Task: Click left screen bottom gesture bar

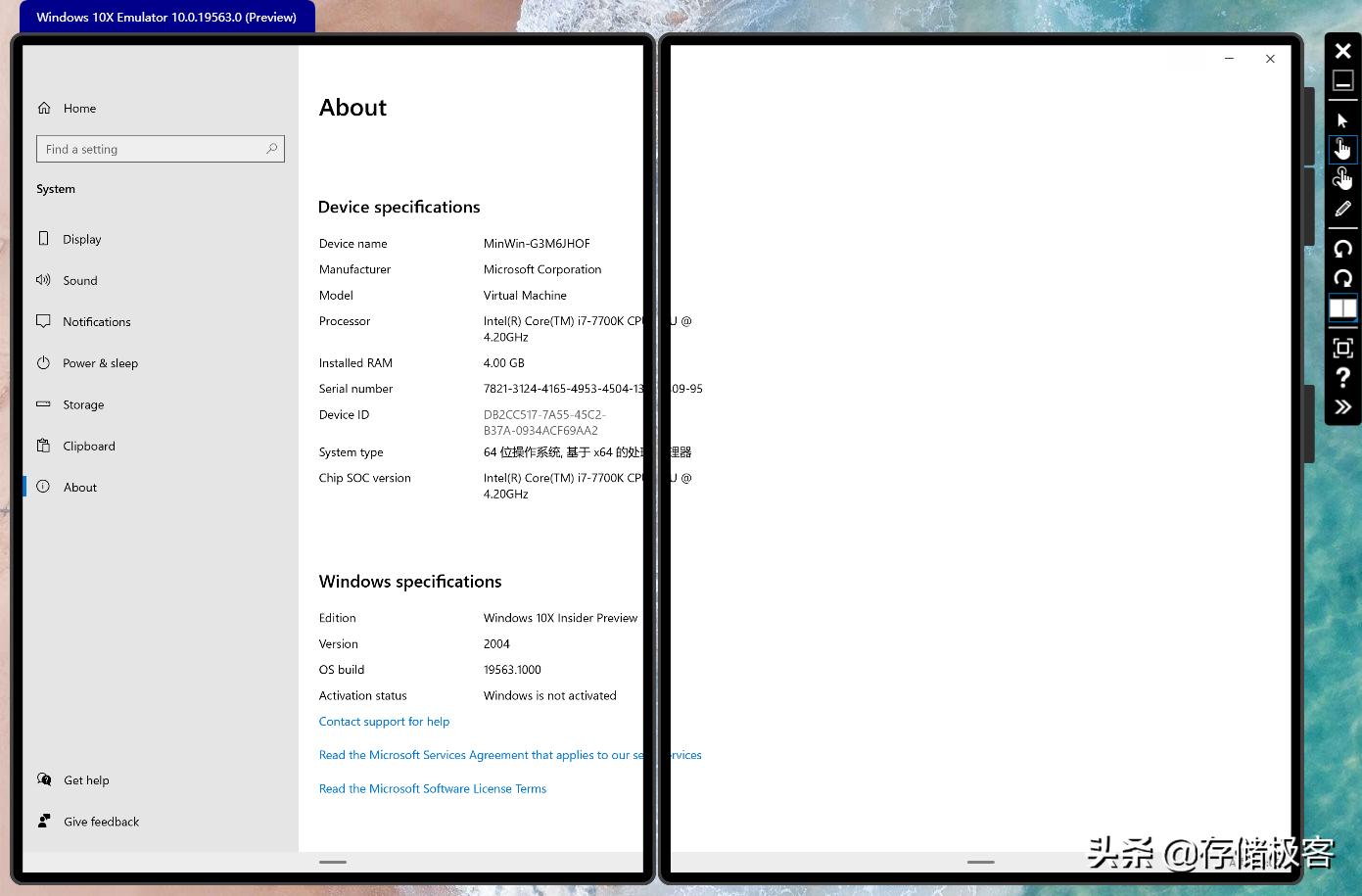Action: pos(333,862)
